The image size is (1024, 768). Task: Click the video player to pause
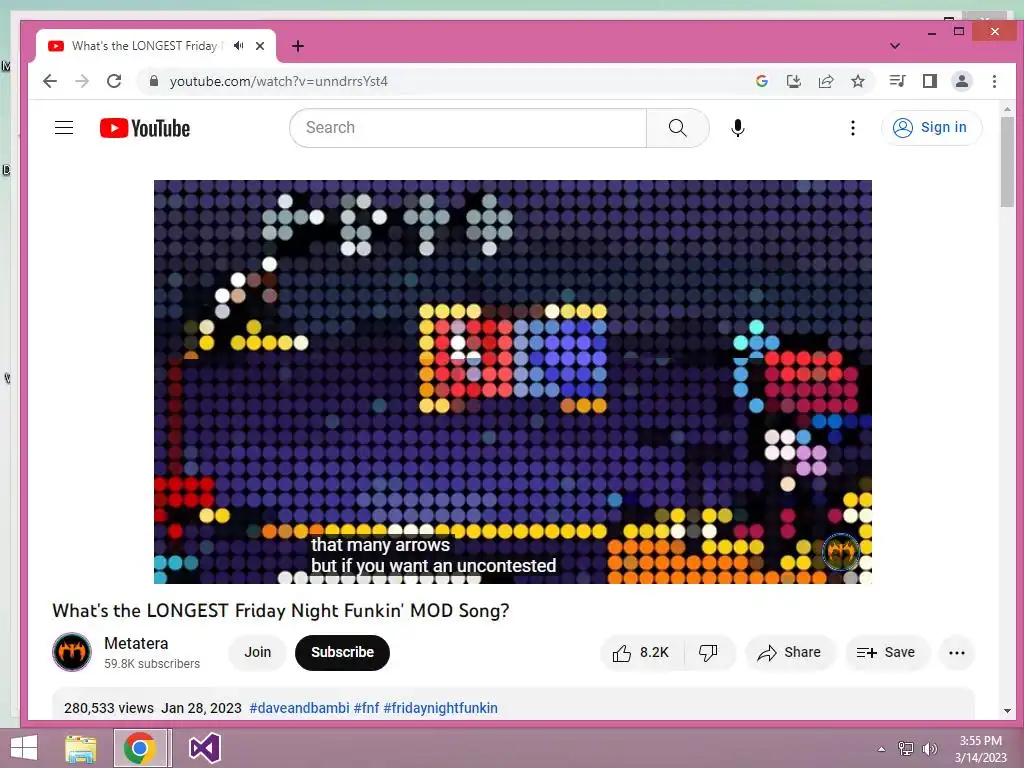pyautogui.click(x=513, y=381)
